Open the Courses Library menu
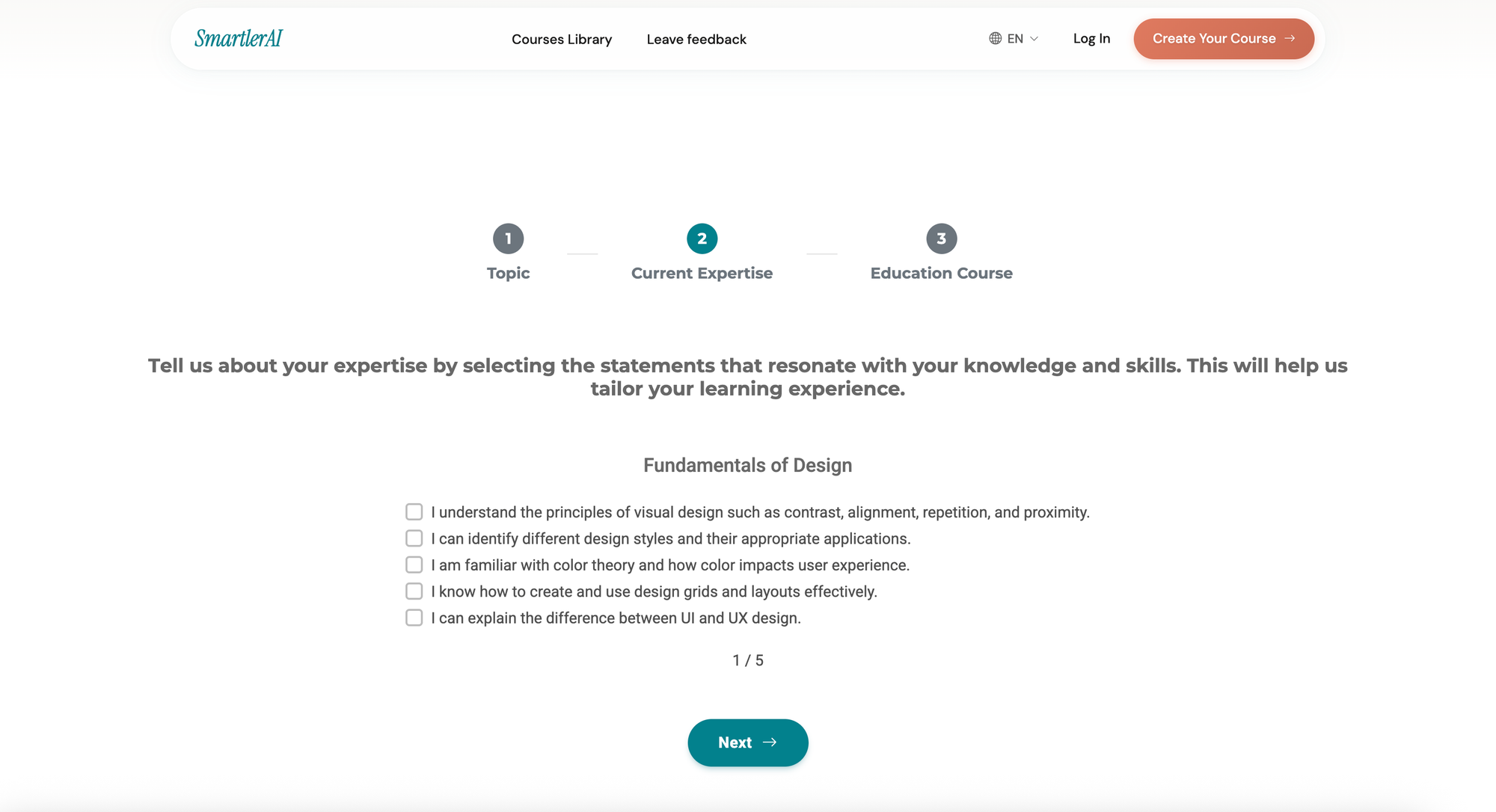This screenshot has width=1496, height=812. (x=561, y=39)
